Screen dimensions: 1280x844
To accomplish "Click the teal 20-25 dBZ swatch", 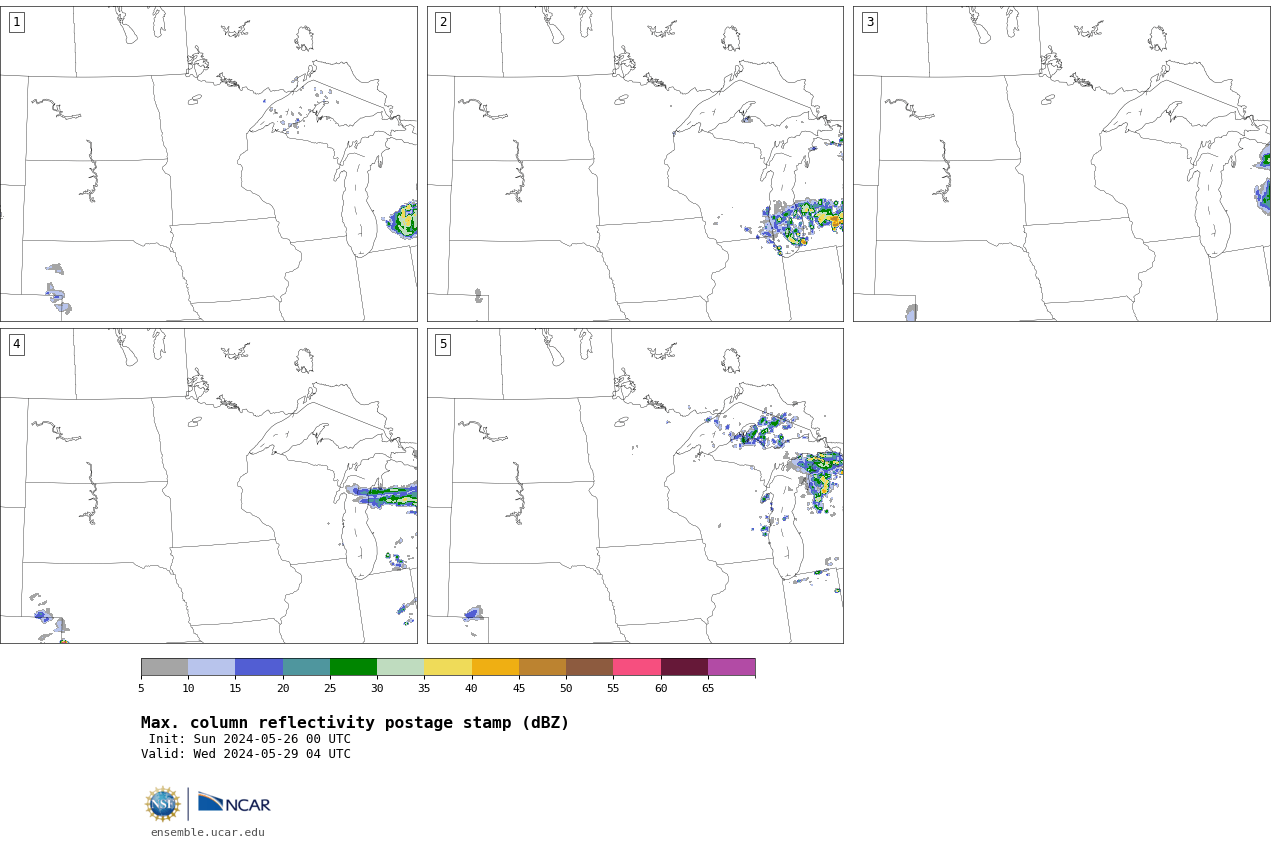I will (x=306, y=667).
